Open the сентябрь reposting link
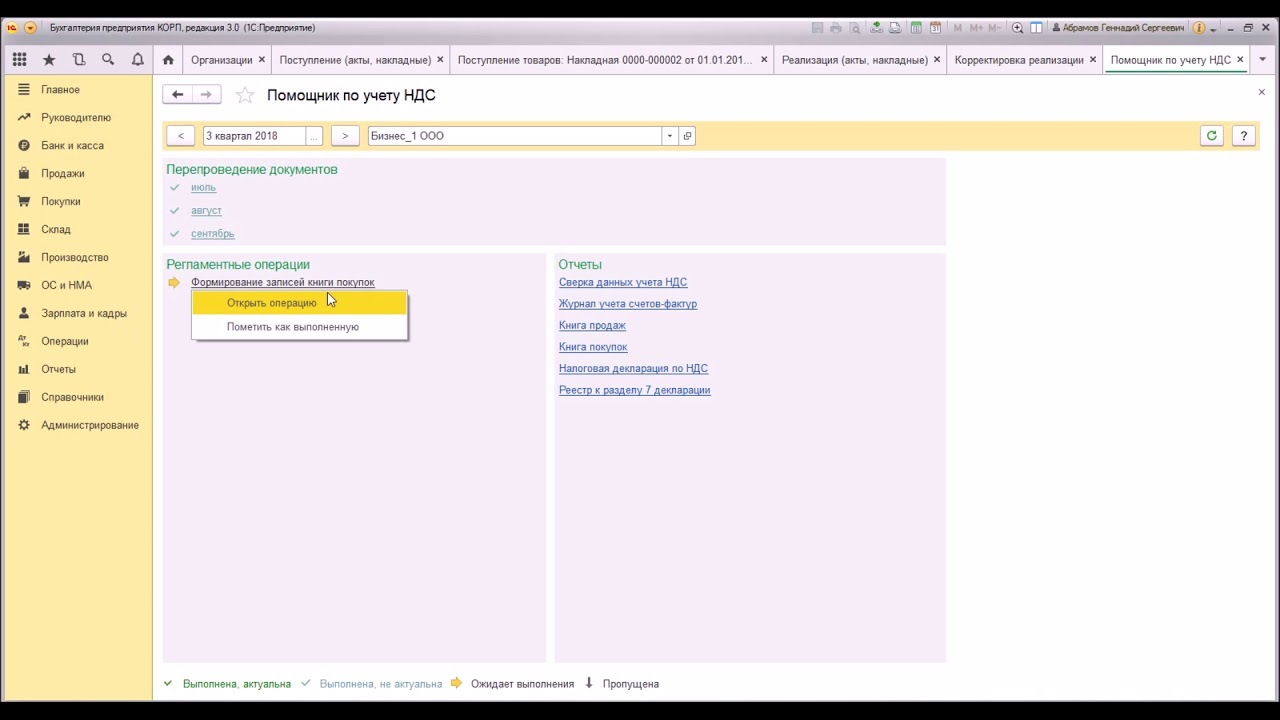 coord(213,234)
